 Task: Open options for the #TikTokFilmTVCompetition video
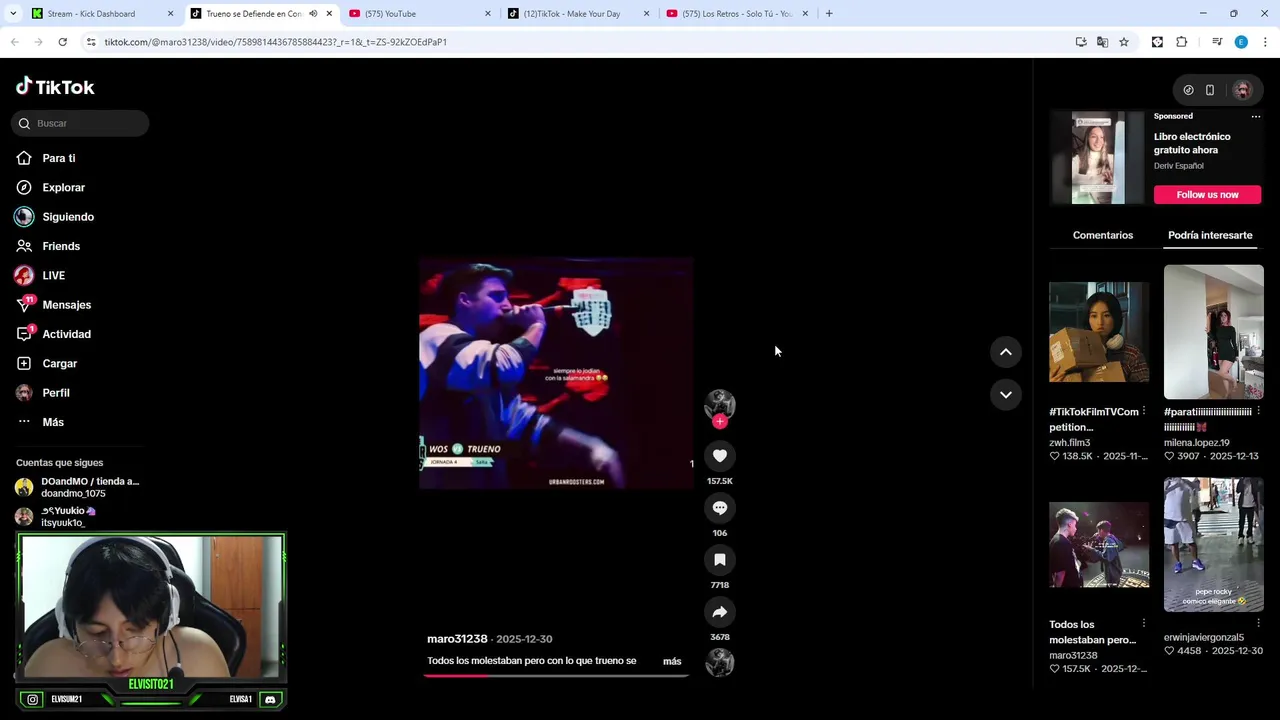pos(1144,411)
